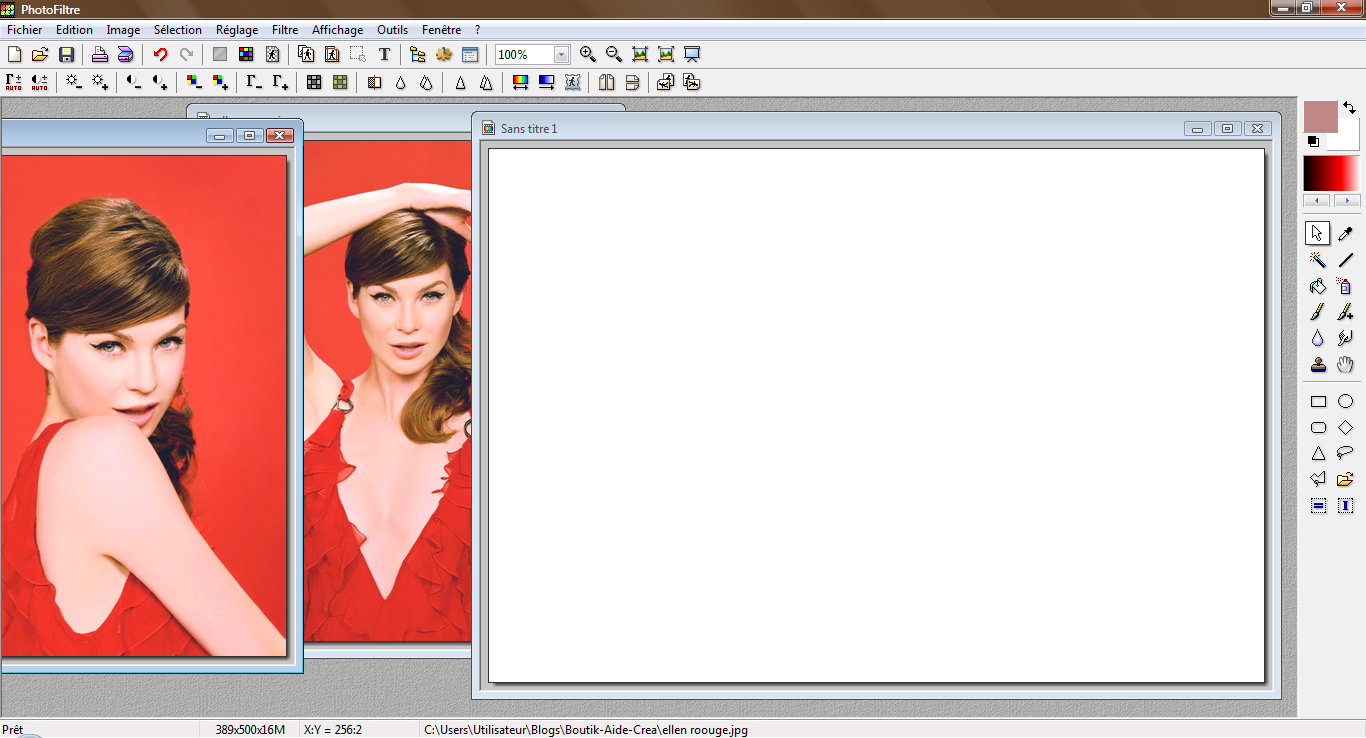Open the gradient filter icon
The width and height of the screenshot is (1366, 738).
click(x=546, y=82)
